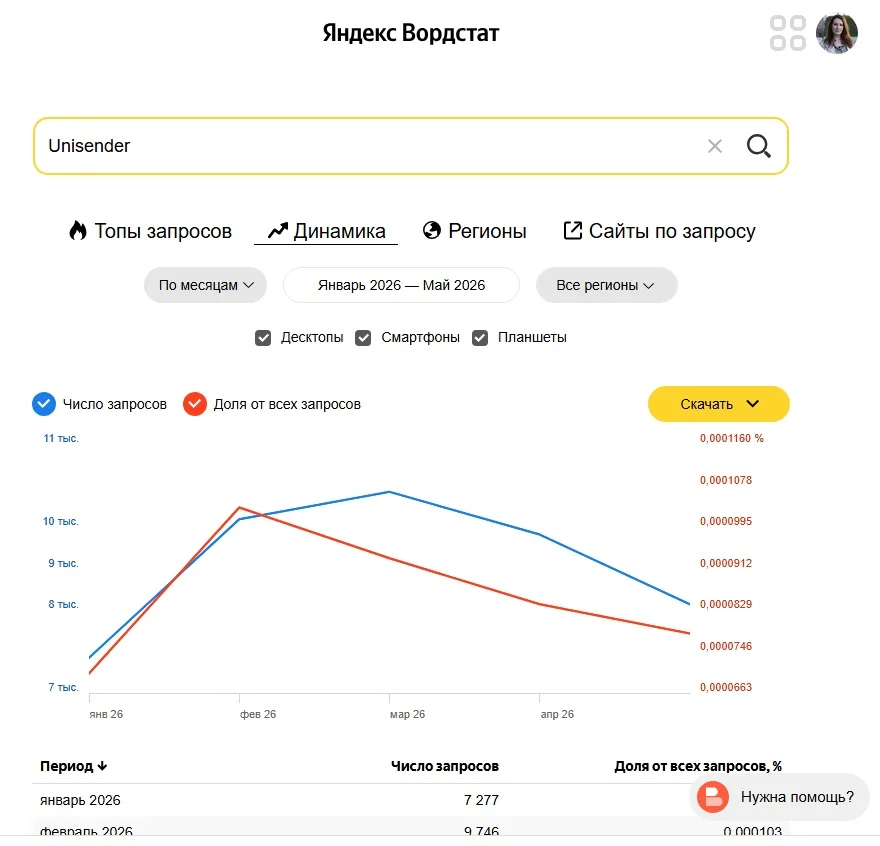Screen dimensions: 880x846
Task: Open the Нужна помощь? chat
Action: coord(779,797)
